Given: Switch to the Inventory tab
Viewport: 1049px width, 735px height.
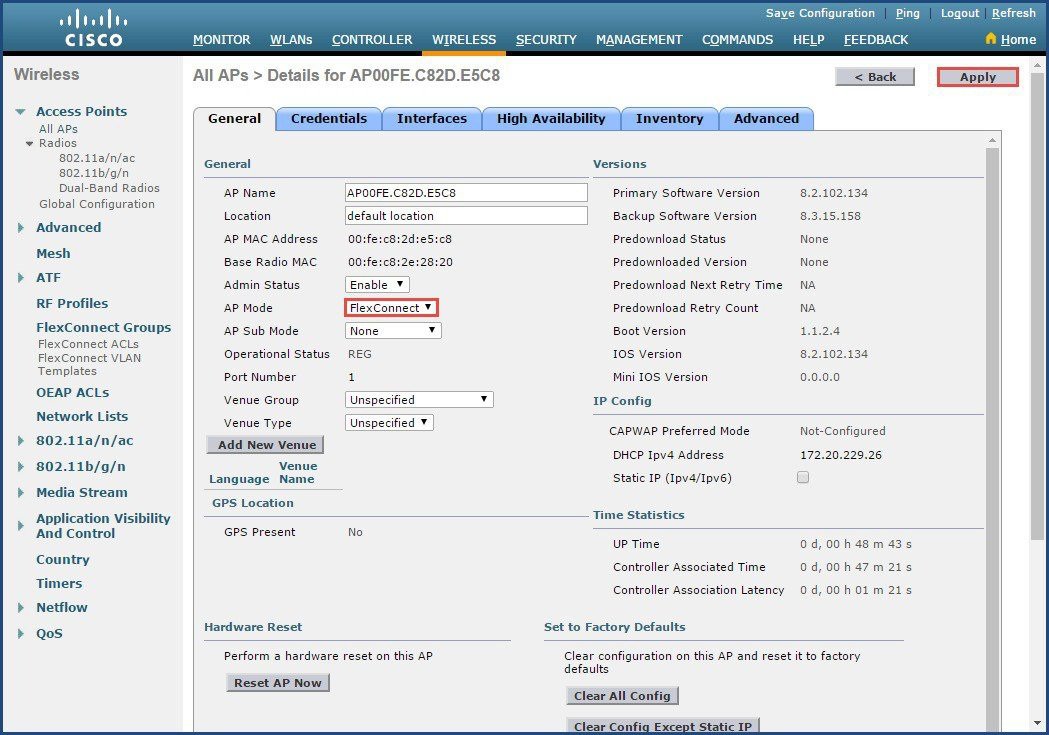Looking at the screenshot, I should pos(669,119).
